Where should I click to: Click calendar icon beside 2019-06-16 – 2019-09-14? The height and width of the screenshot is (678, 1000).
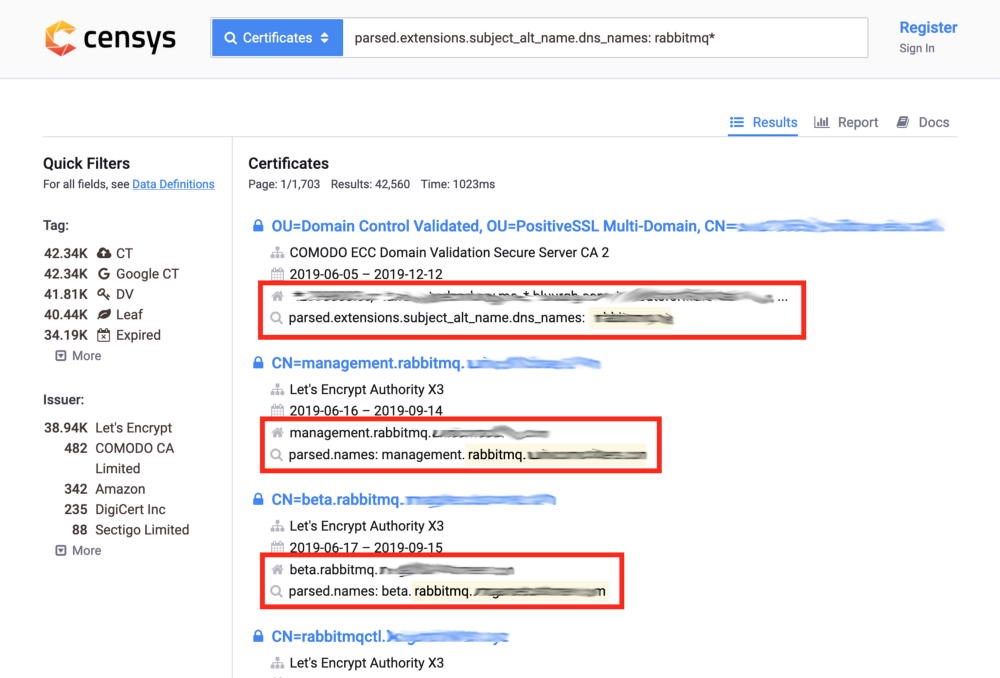(277, 411)
